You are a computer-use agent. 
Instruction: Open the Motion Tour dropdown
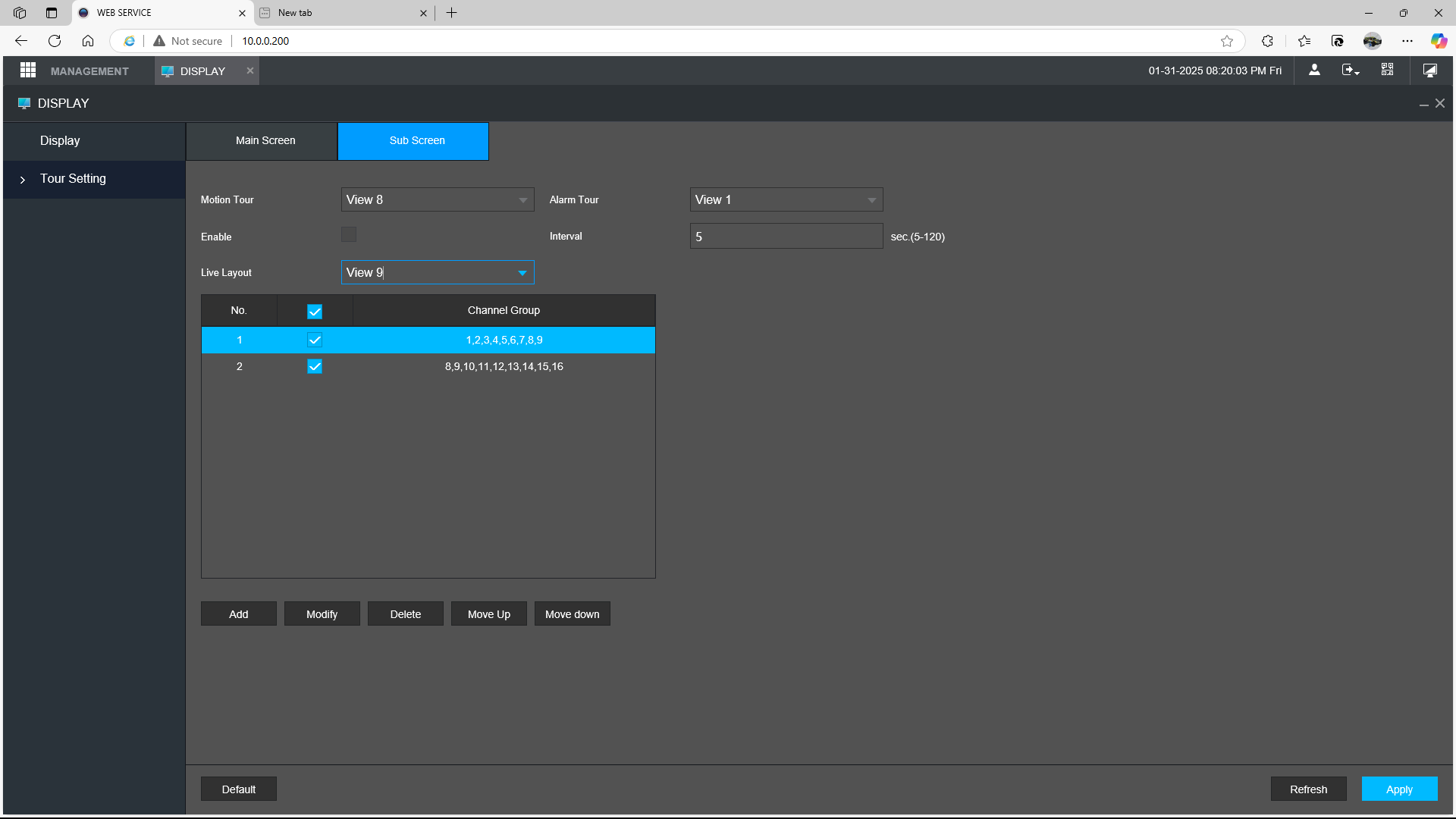438,199
